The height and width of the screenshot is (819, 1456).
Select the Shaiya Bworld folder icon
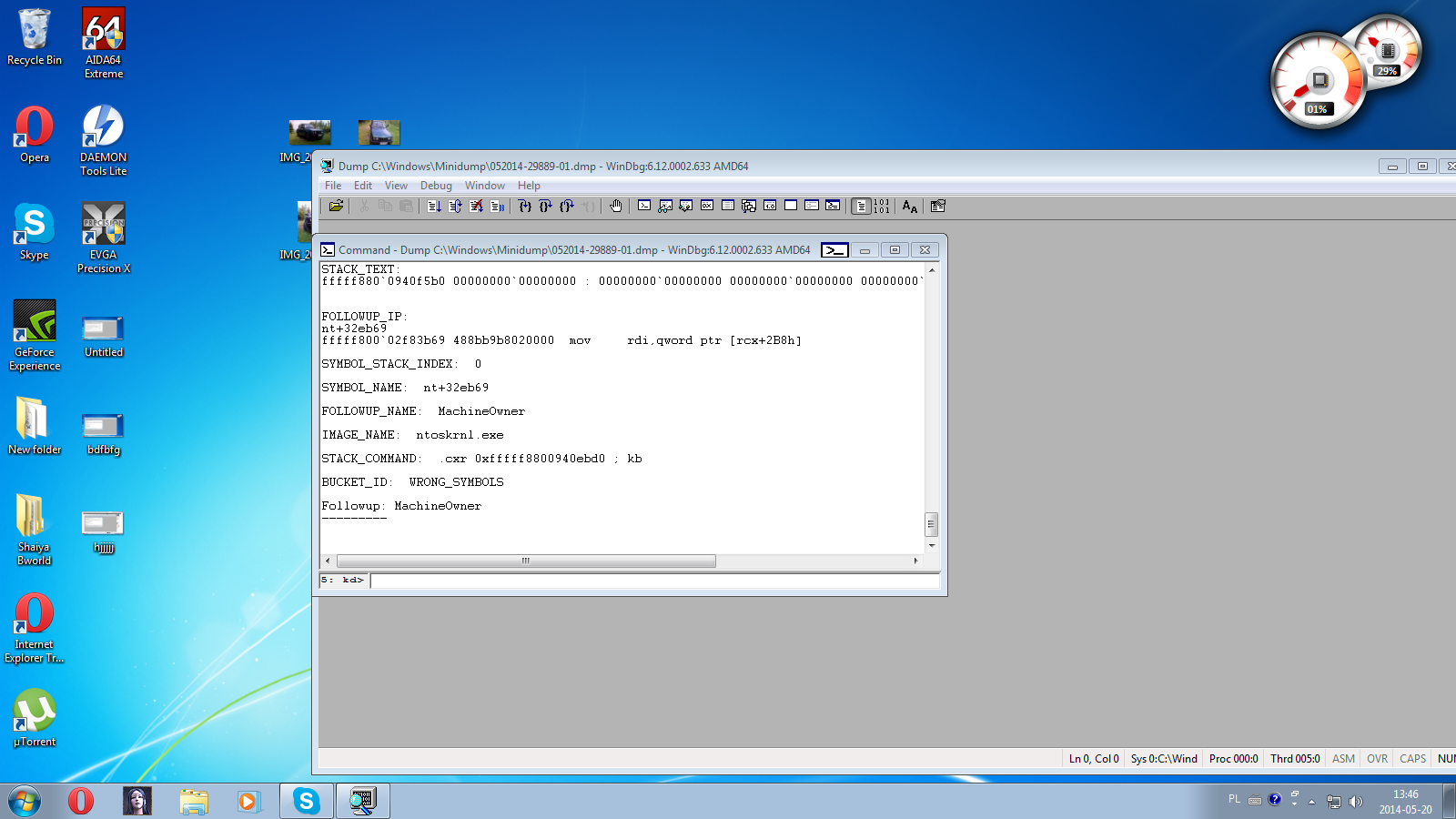click(x=35, y=531)
